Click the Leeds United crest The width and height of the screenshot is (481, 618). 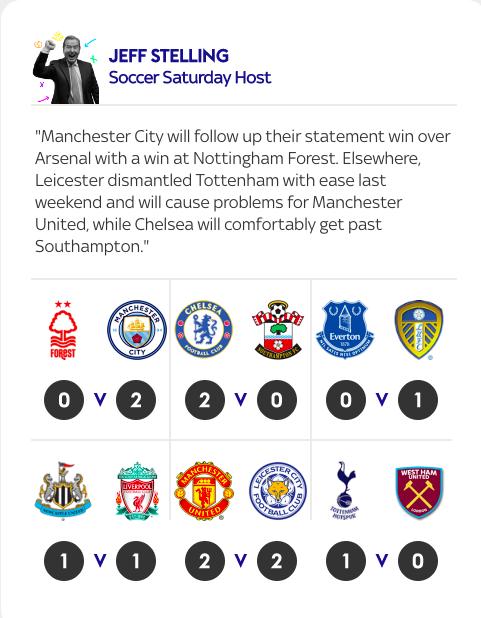(x=419, y=330)
